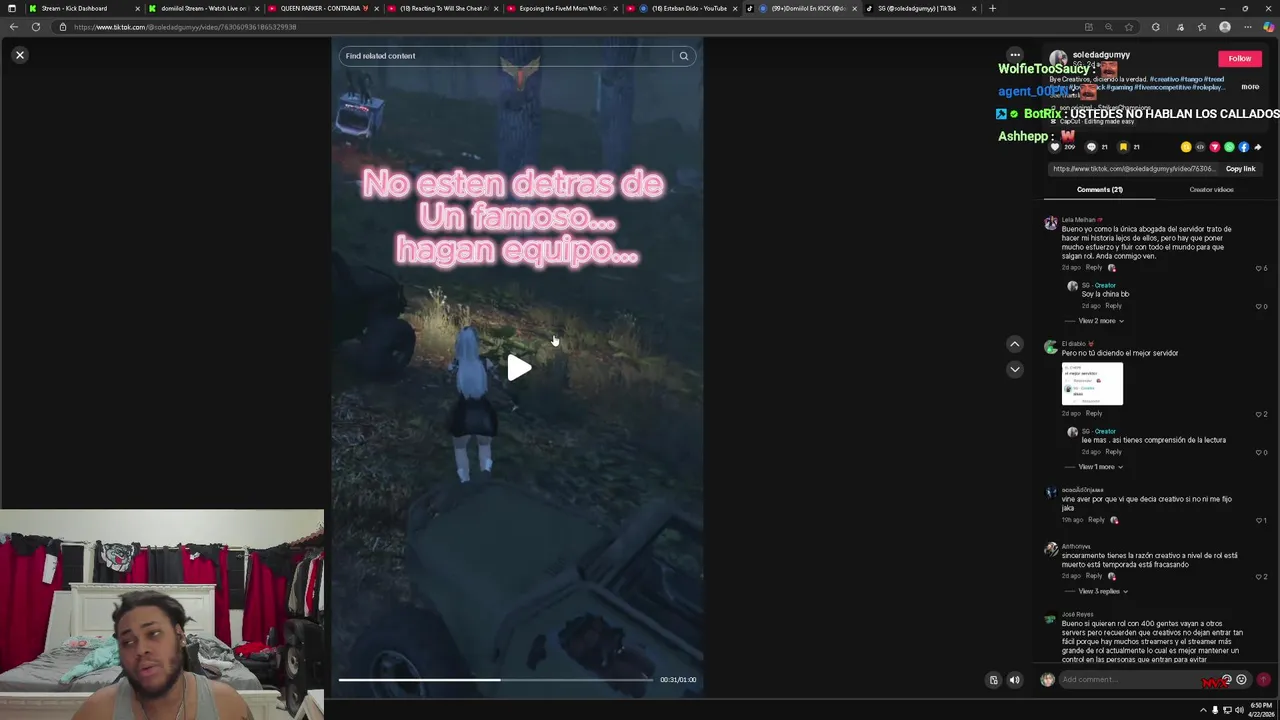Open image attachment in El diablo comment
The height and width of the screenshot is (720, 1280).
1092,383
